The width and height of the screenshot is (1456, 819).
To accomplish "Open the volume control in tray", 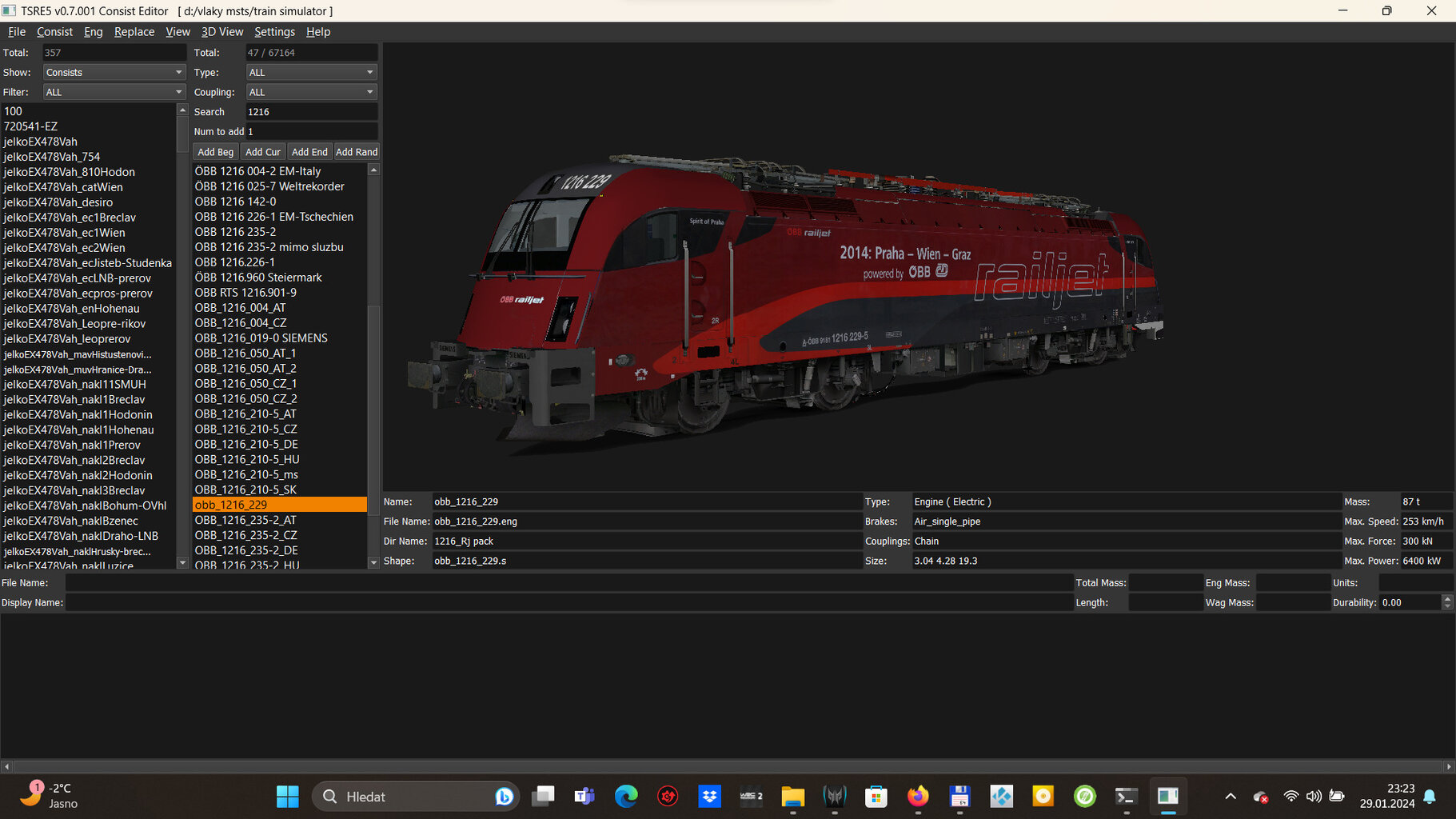I will tap(1314, 797).
